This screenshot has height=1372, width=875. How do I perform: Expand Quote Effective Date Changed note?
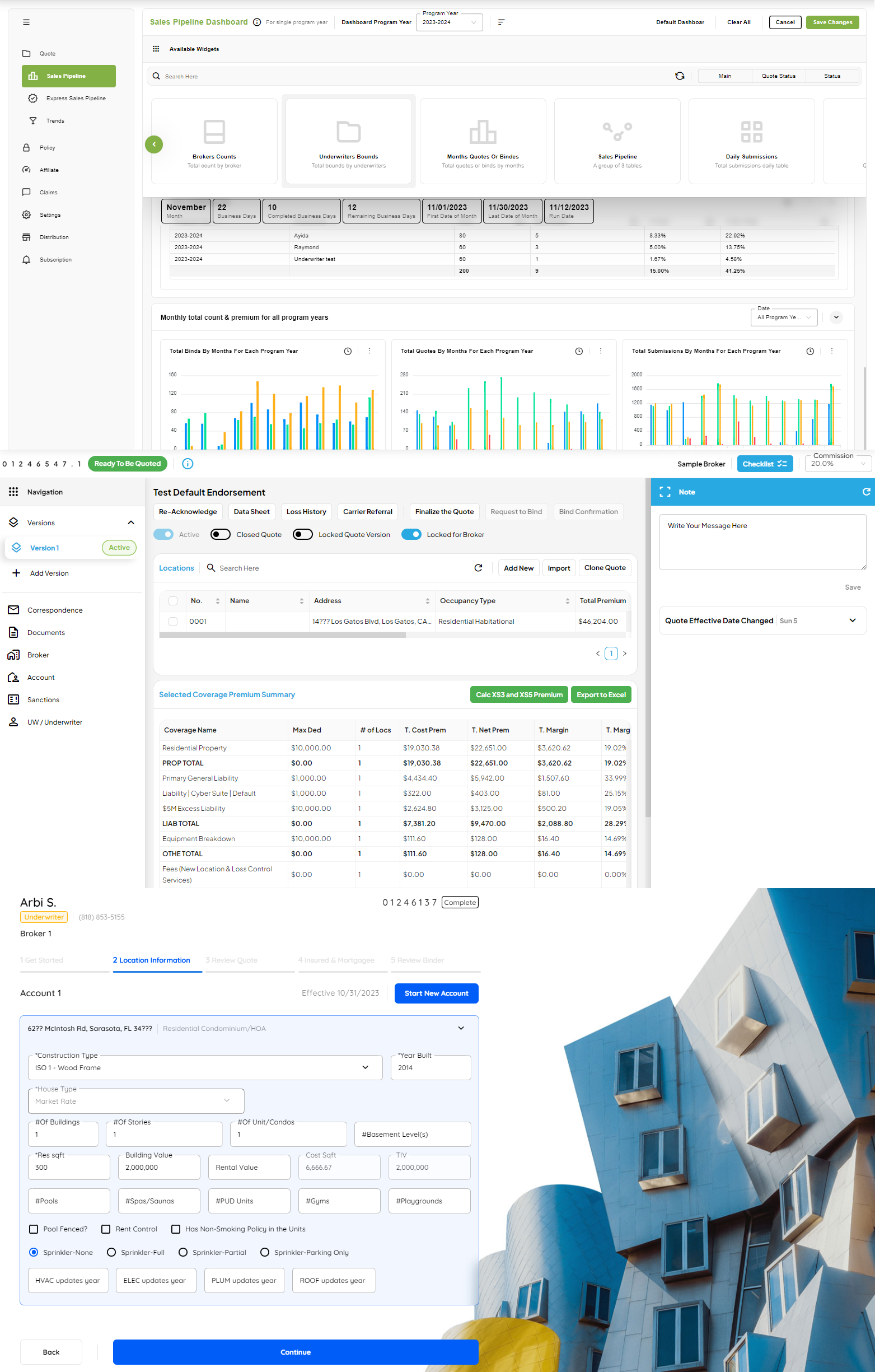pos(852,620)
